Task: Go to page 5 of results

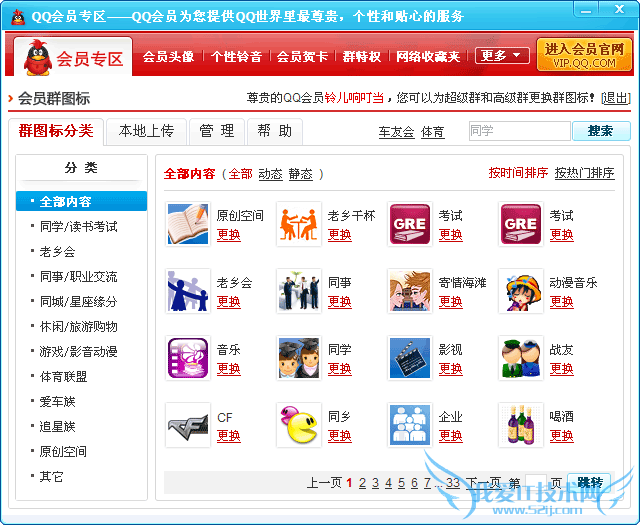Action: pyautogui.click(x=402, y=483)
